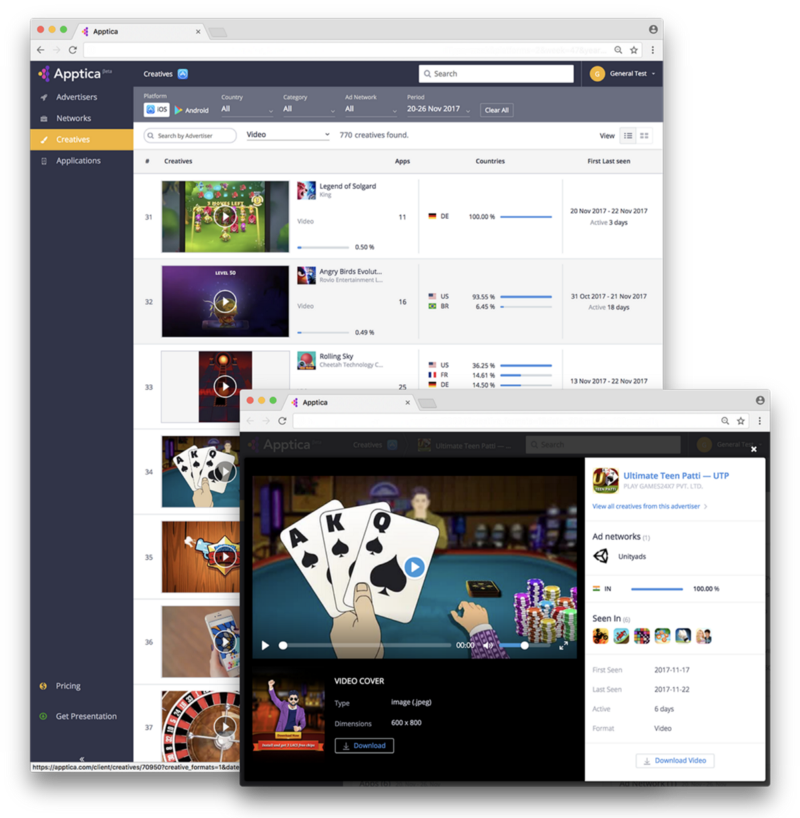Click the Download Video button

pos(675,761)
